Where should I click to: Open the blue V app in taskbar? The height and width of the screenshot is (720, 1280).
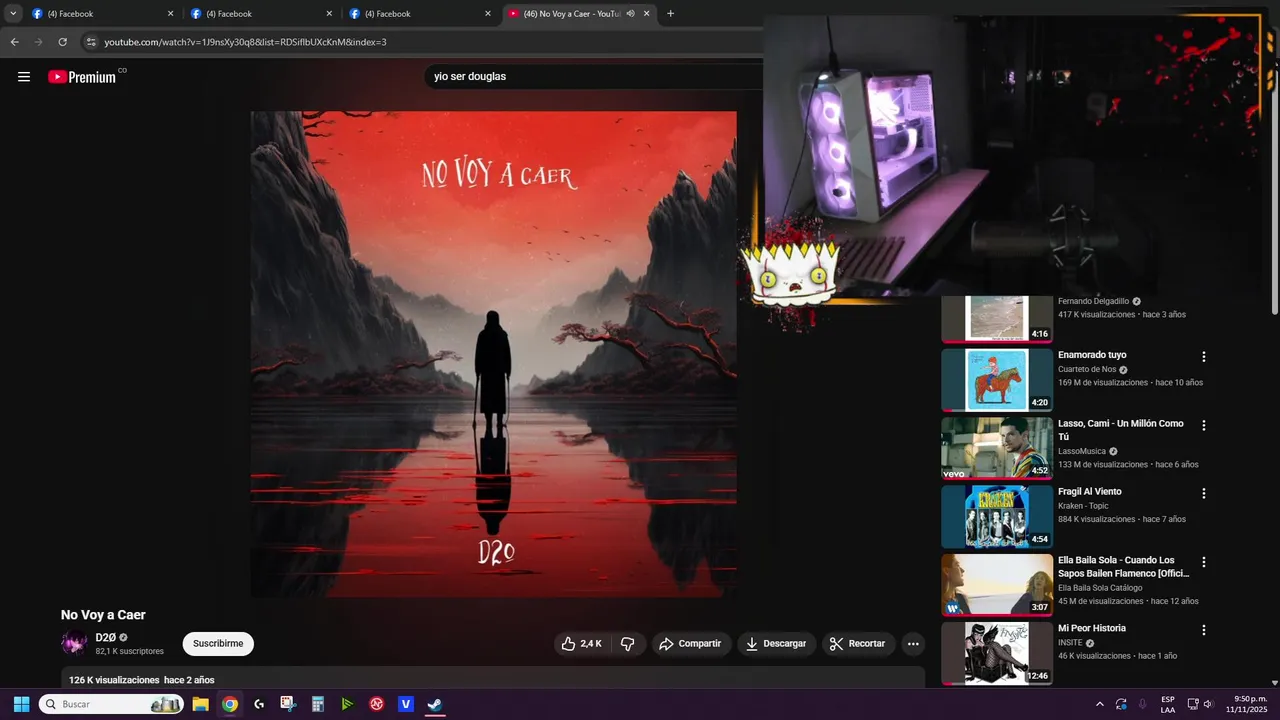pos(406,704)
